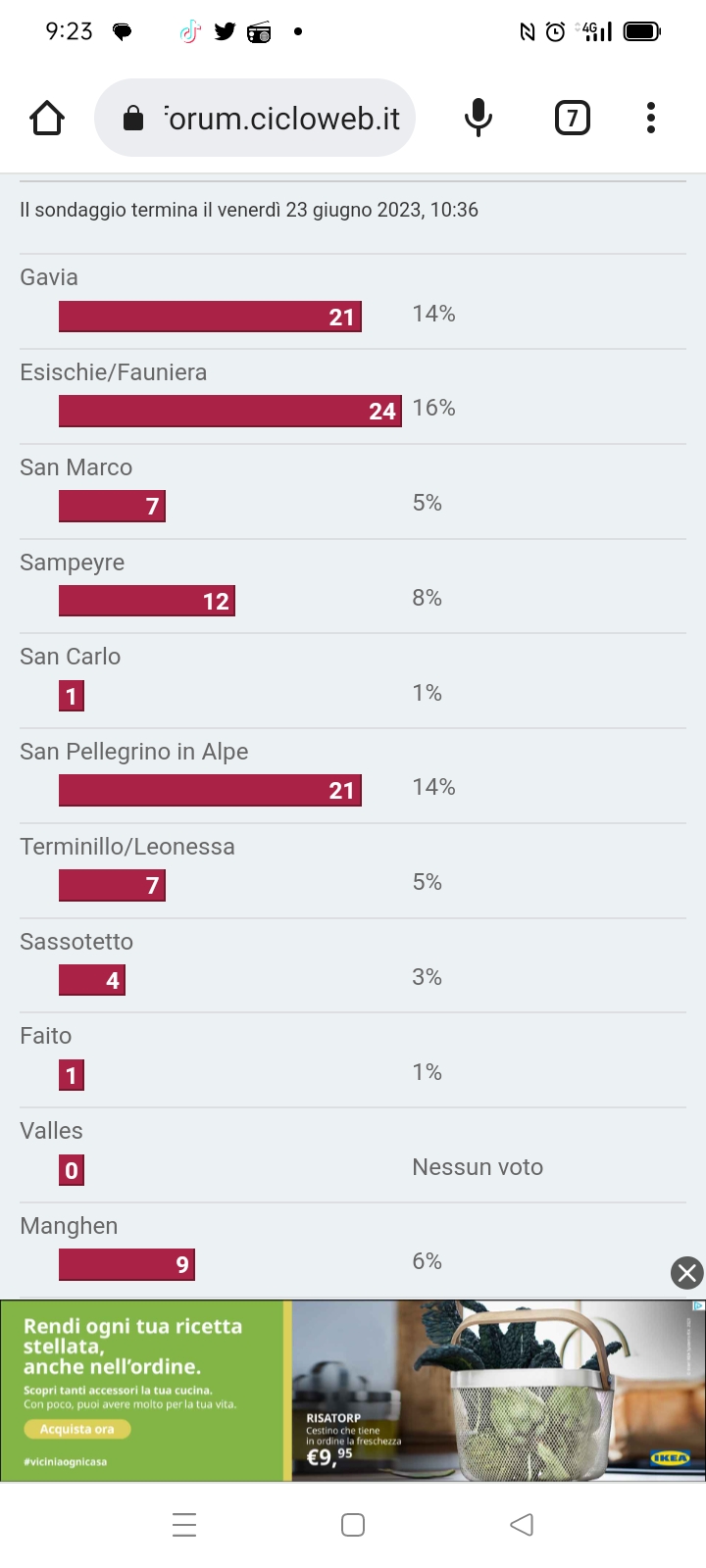Tap the microphone voice search icon

tap(479, 118)
